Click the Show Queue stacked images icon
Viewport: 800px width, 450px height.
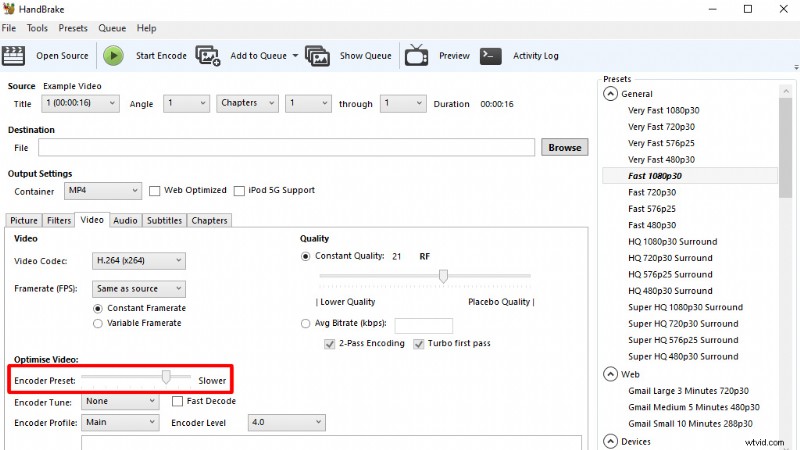pyautogui.click(x=317, y=56)
